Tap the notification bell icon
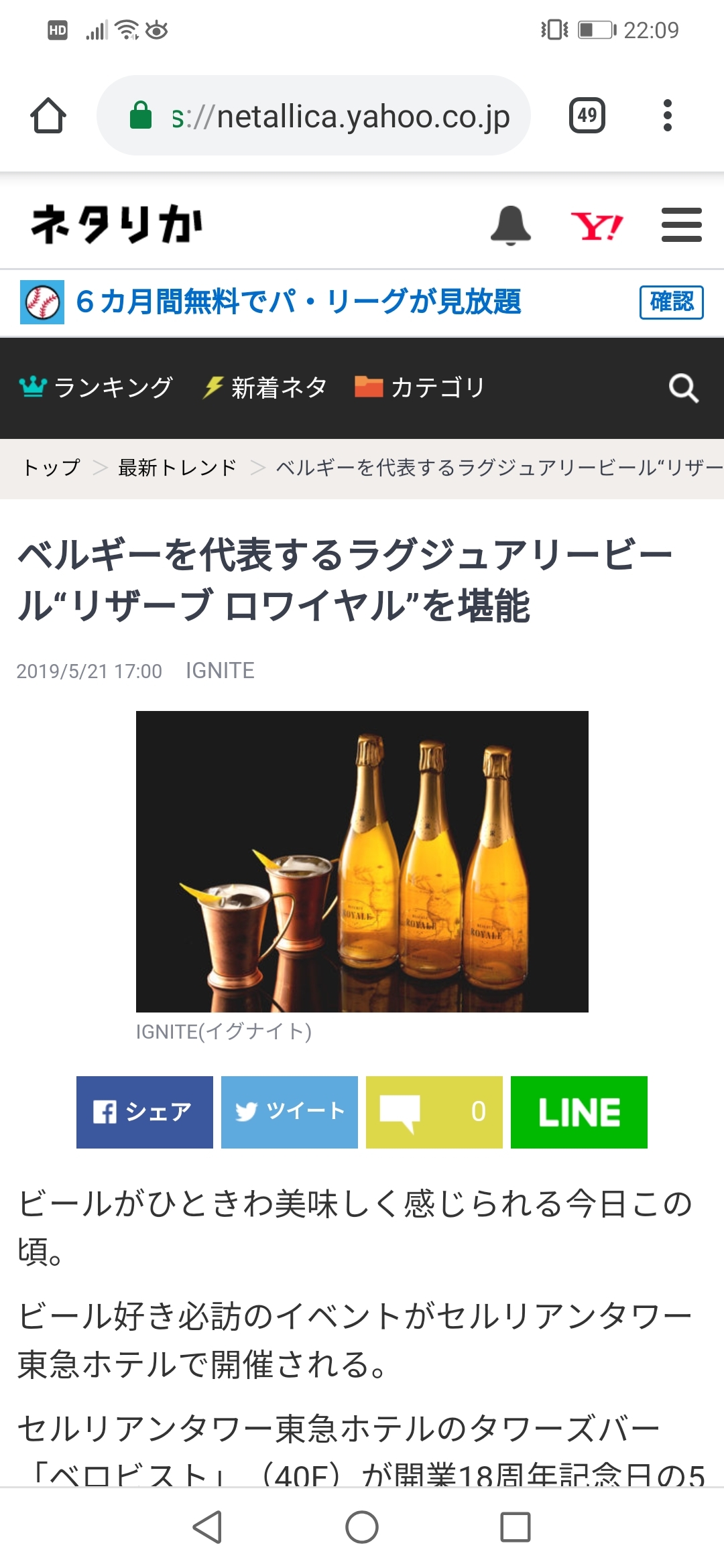Viewport: 724px width, 1568px height. click(511, 225)
